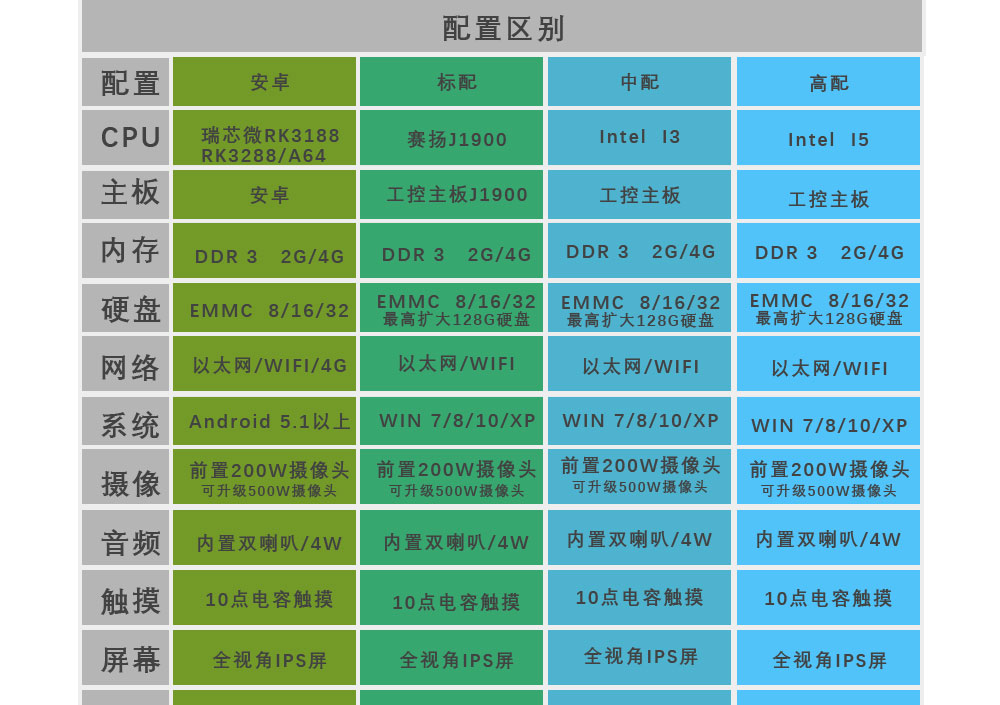1000x705 pixels.
Task: Click the 屏幕 row label
Action: (x=126, y=658)
